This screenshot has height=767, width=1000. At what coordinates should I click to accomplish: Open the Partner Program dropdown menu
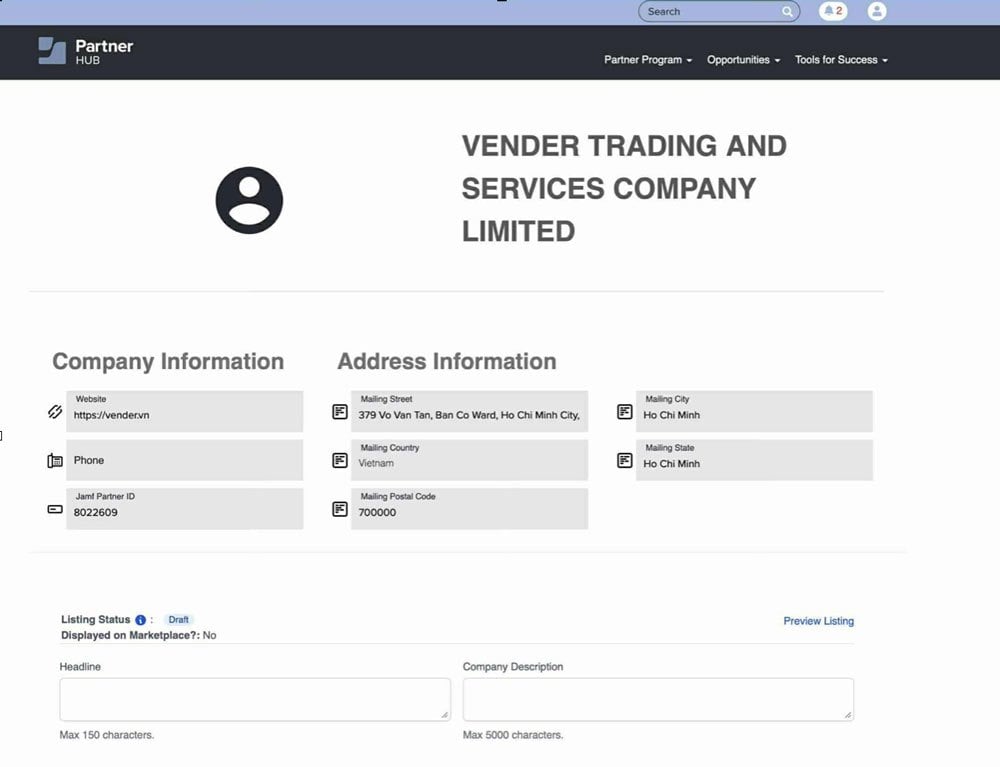point(648,60)
